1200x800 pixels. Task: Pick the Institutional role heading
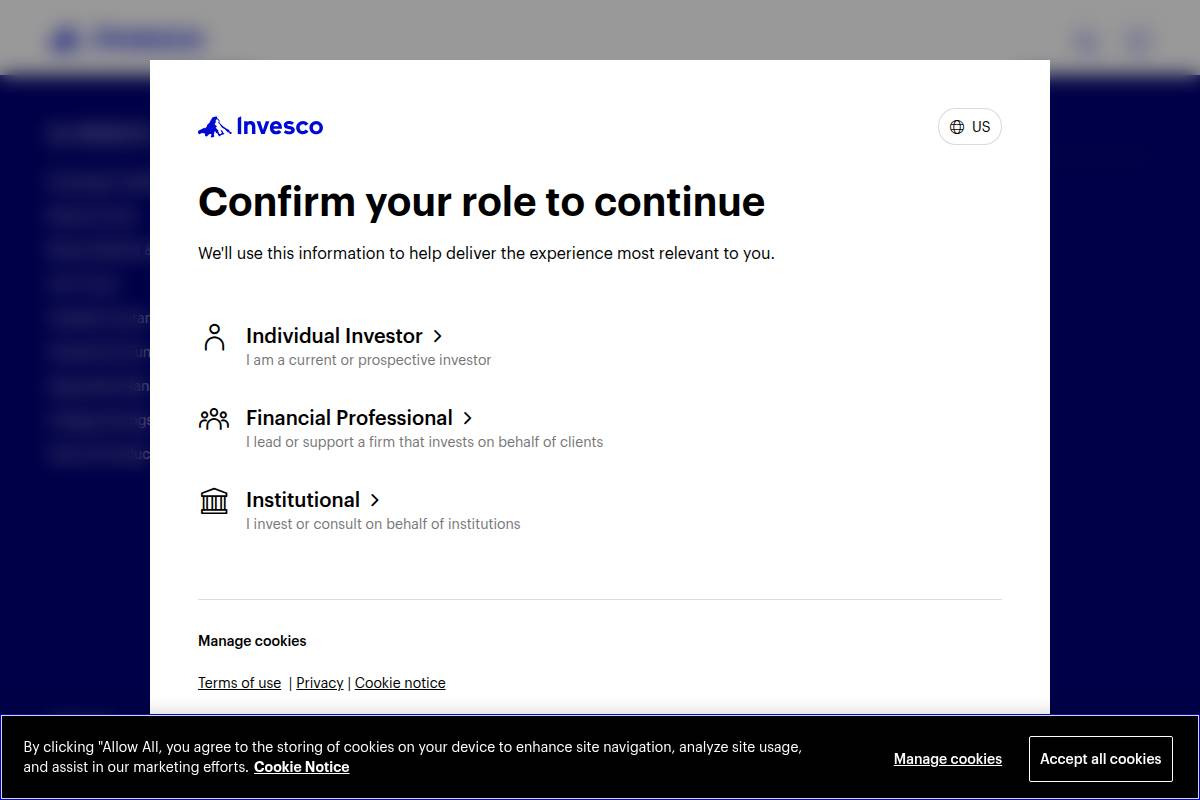(x=303, y=500)
